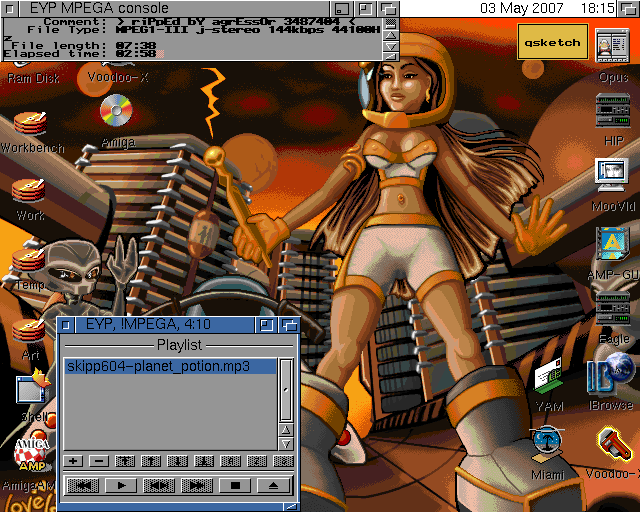
Task: Move the selected track down one
Action: click(177, 461)
